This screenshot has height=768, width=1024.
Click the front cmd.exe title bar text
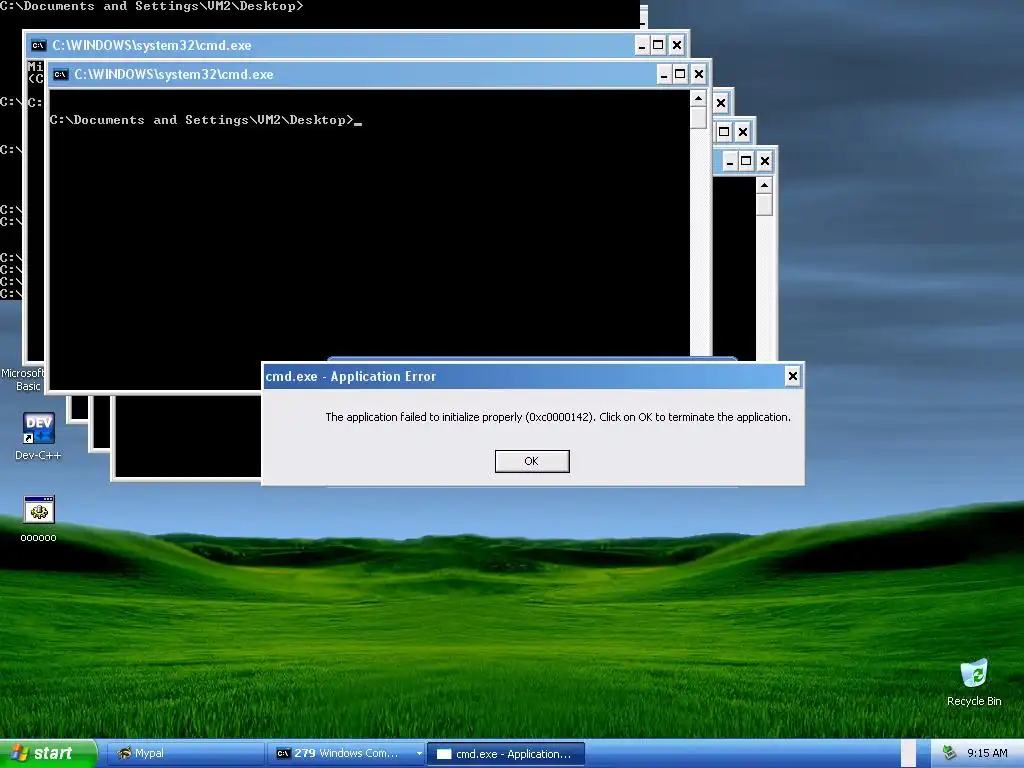(x=174, y=74)
